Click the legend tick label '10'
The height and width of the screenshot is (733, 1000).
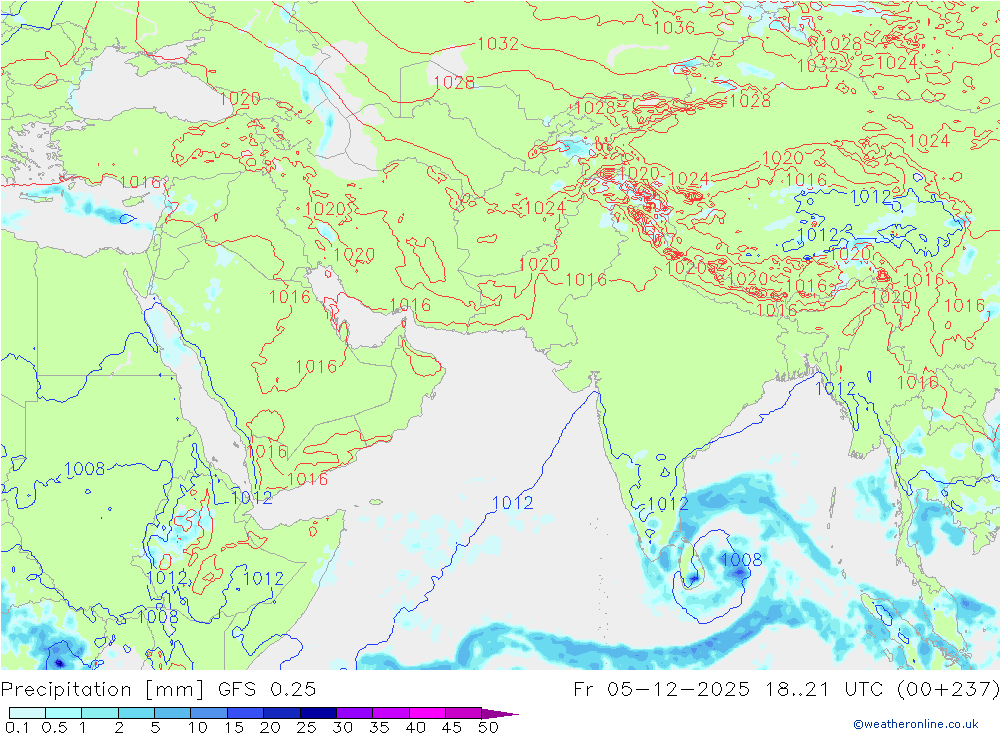point(198,727)
